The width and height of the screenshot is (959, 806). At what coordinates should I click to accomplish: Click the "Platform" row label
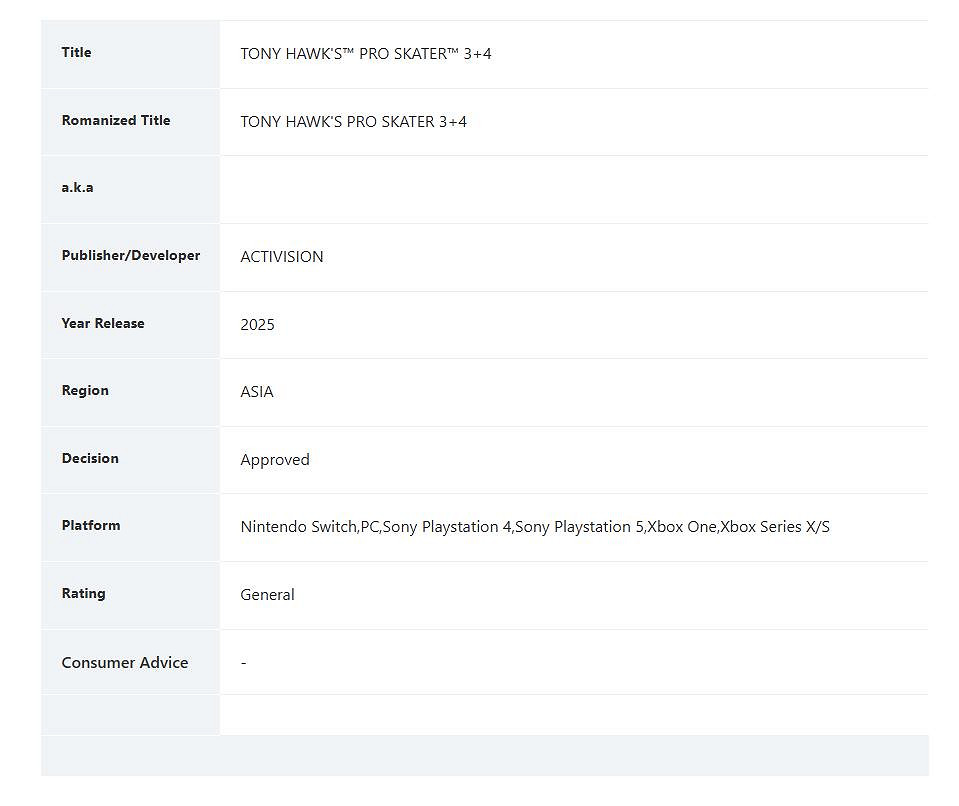point(91,526)
